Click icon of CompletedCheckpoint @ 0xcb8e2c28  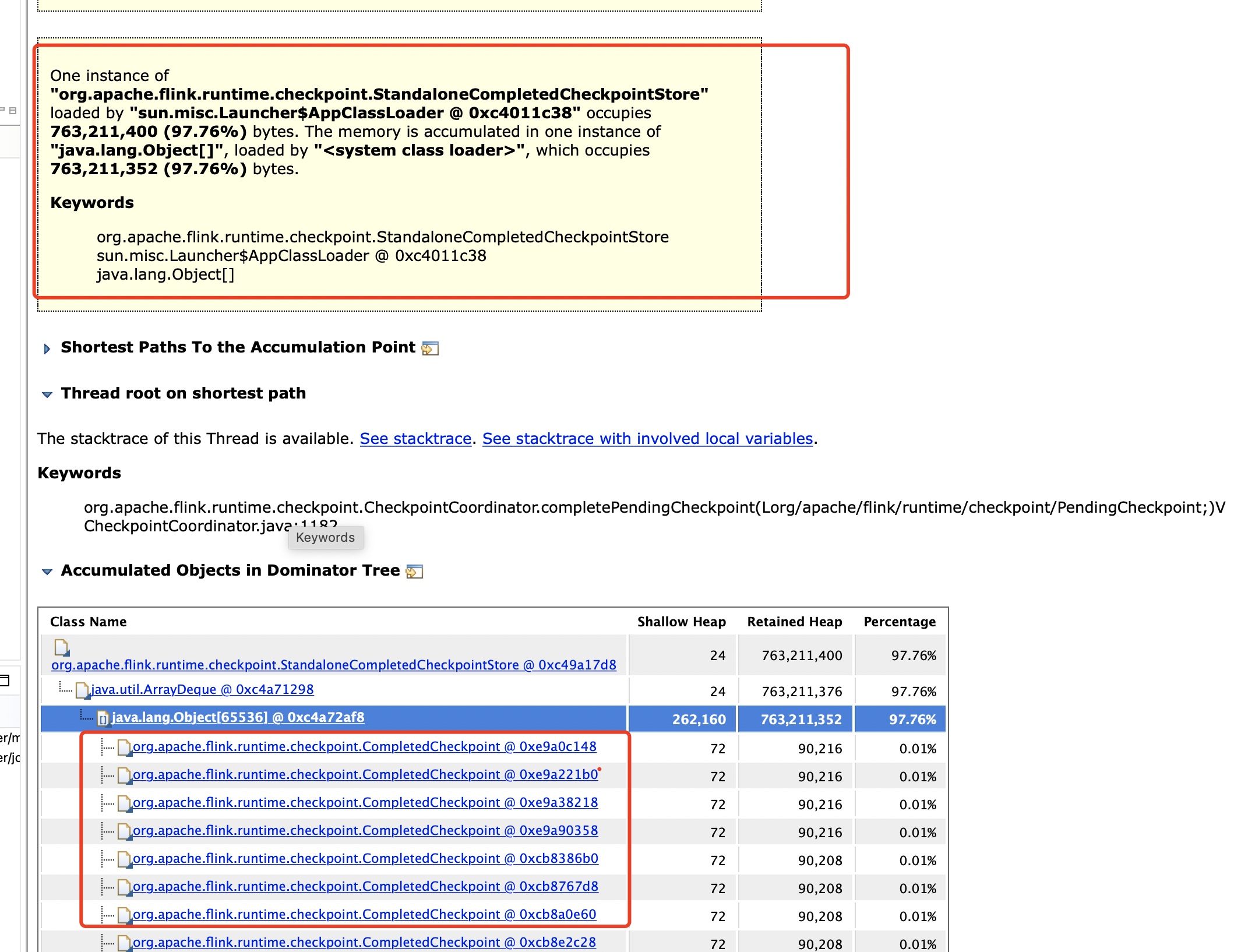coord(124,943)
